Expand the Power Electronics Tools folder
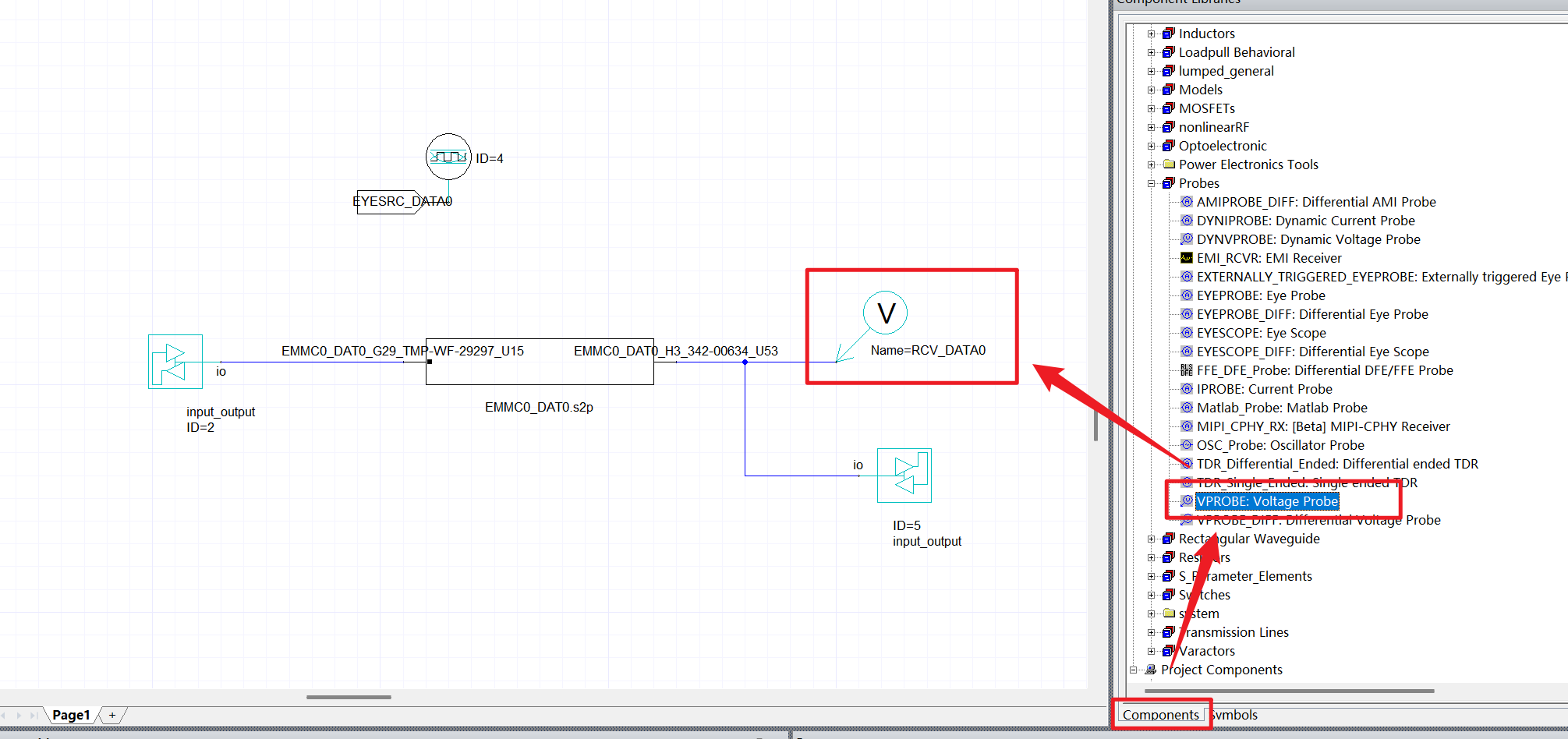1568x739 pixels. (1151, 164)
